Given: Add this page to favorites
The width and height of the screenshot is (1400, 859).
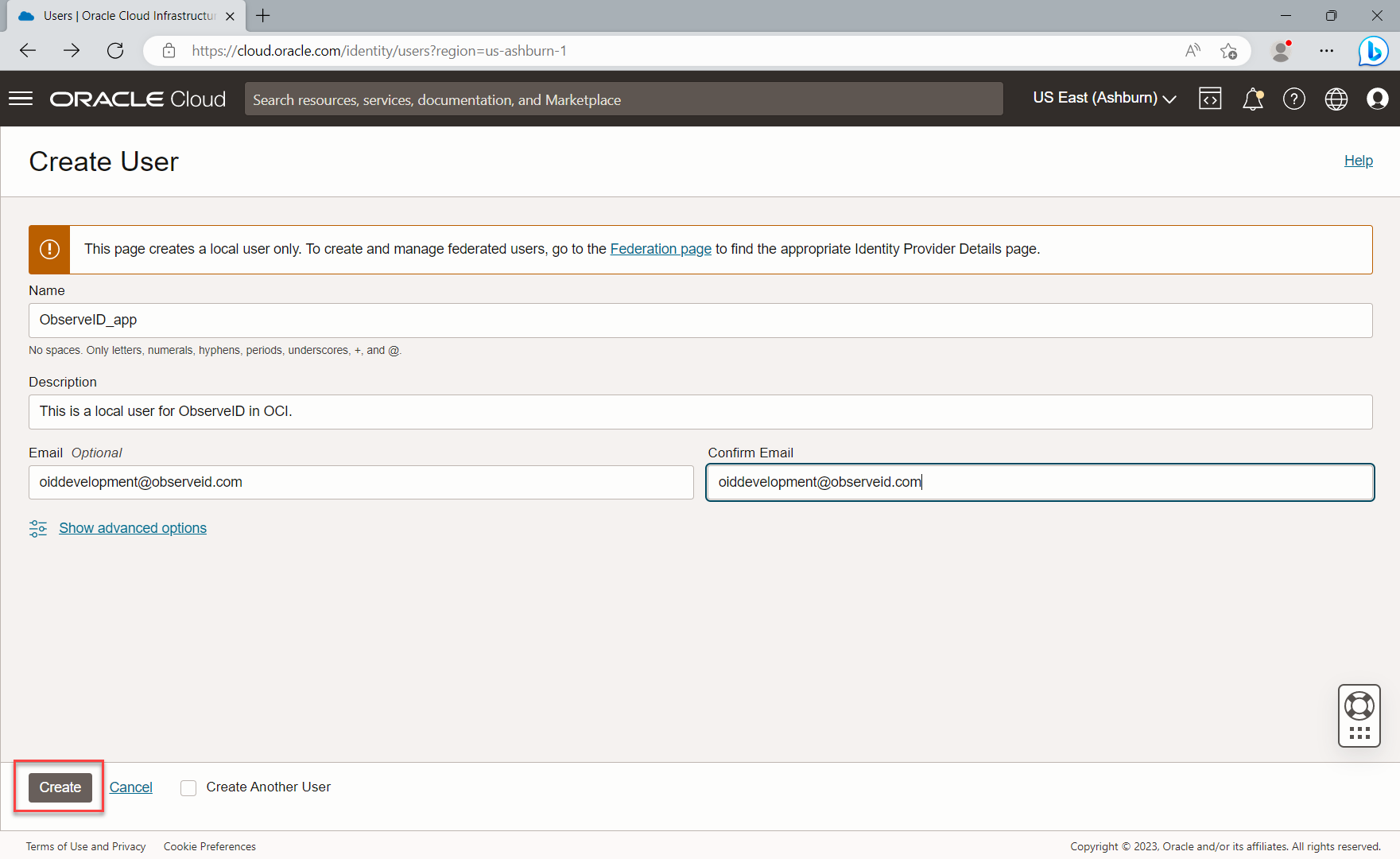Looking at the screenshot, I should click(x=1228, y=51).
